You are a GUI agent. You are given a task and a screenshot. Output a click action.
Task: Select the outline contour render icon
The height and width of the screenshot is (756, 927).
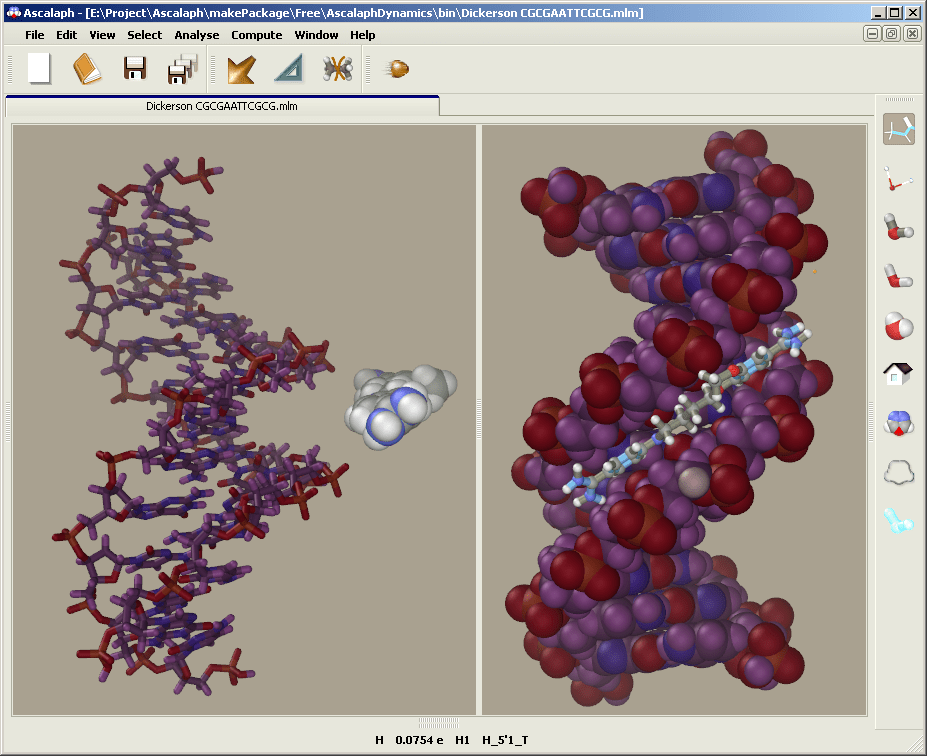tap(899, 473)
